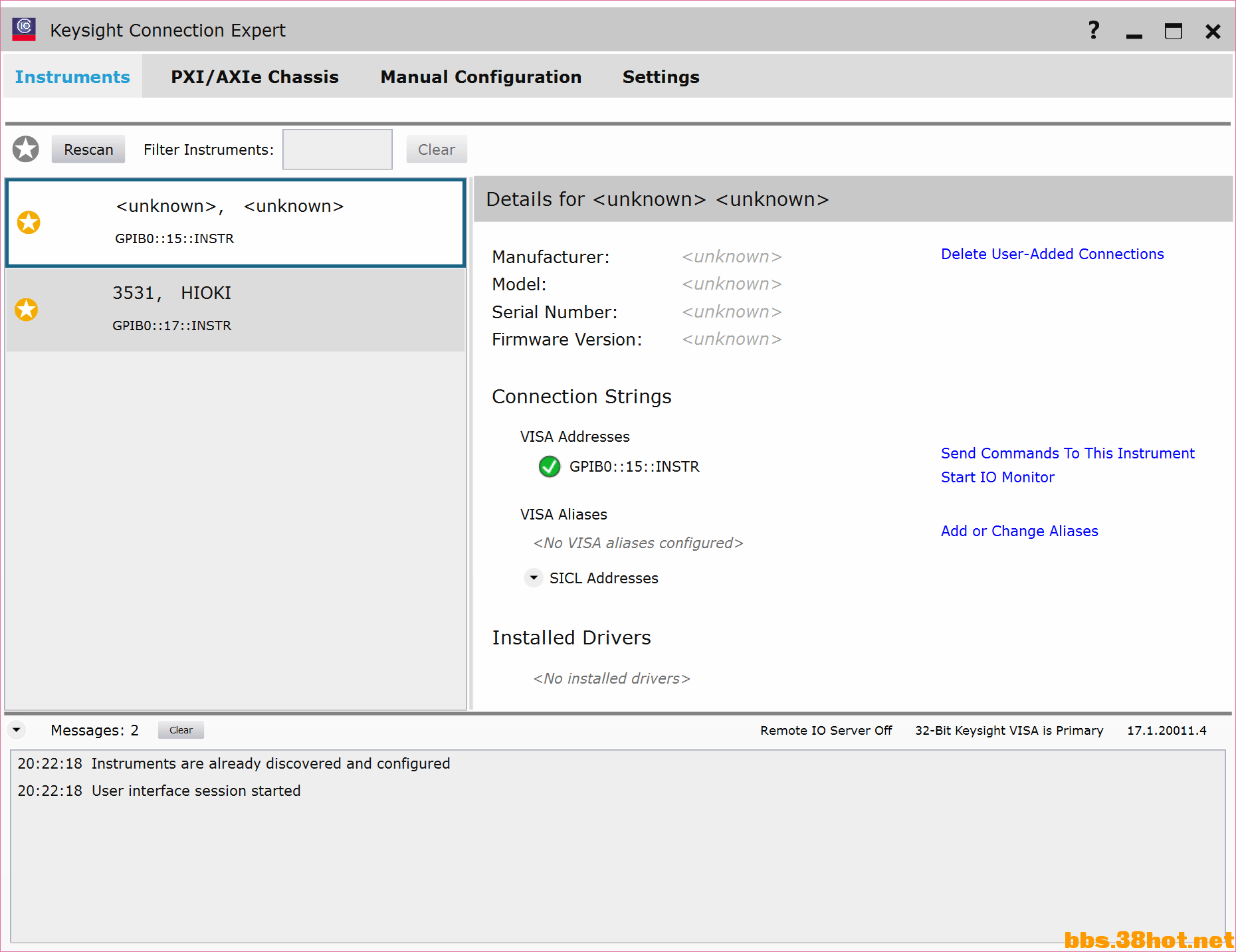Click Delete User-Added Connections link
This screenshot has width=1236, height=952.
1052,254
